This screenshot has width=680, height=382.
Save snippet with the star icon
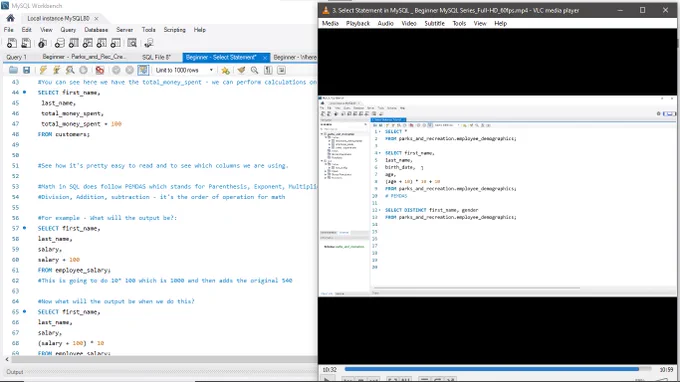[x=225, y=70]
